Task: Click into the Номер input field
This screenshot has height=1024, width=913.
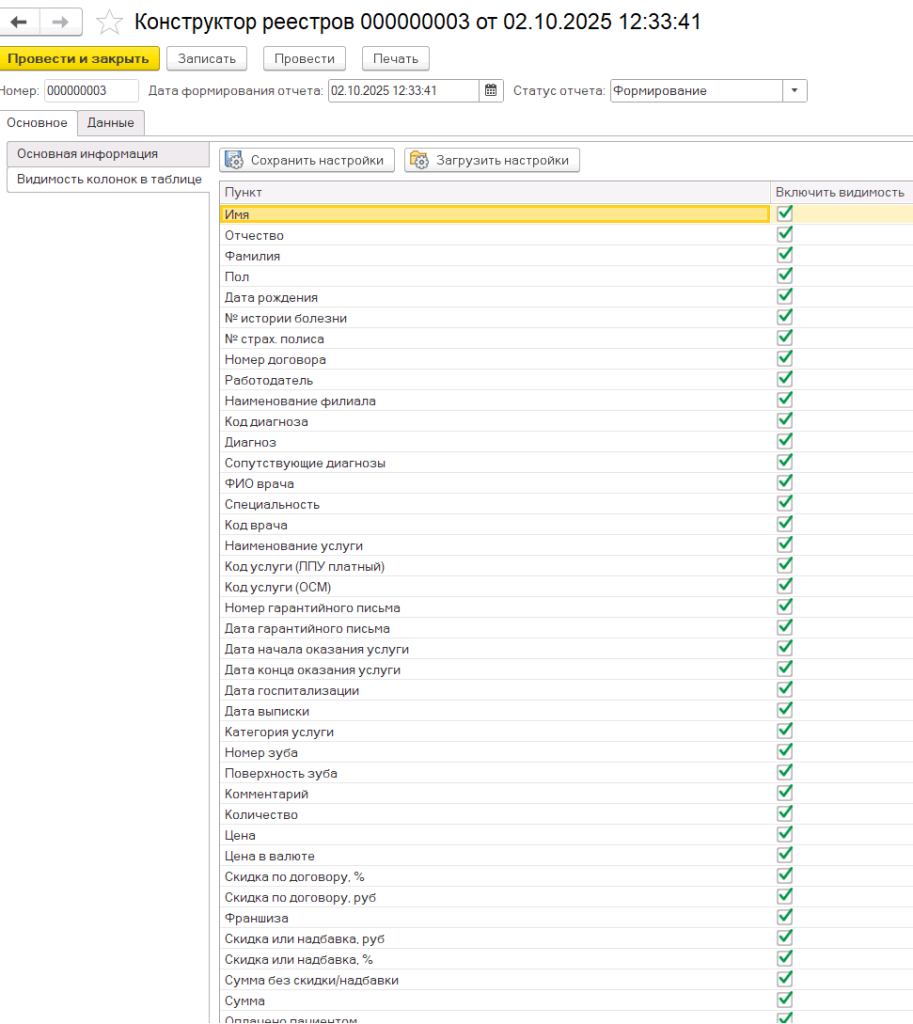Action: [x=90, y=91]
